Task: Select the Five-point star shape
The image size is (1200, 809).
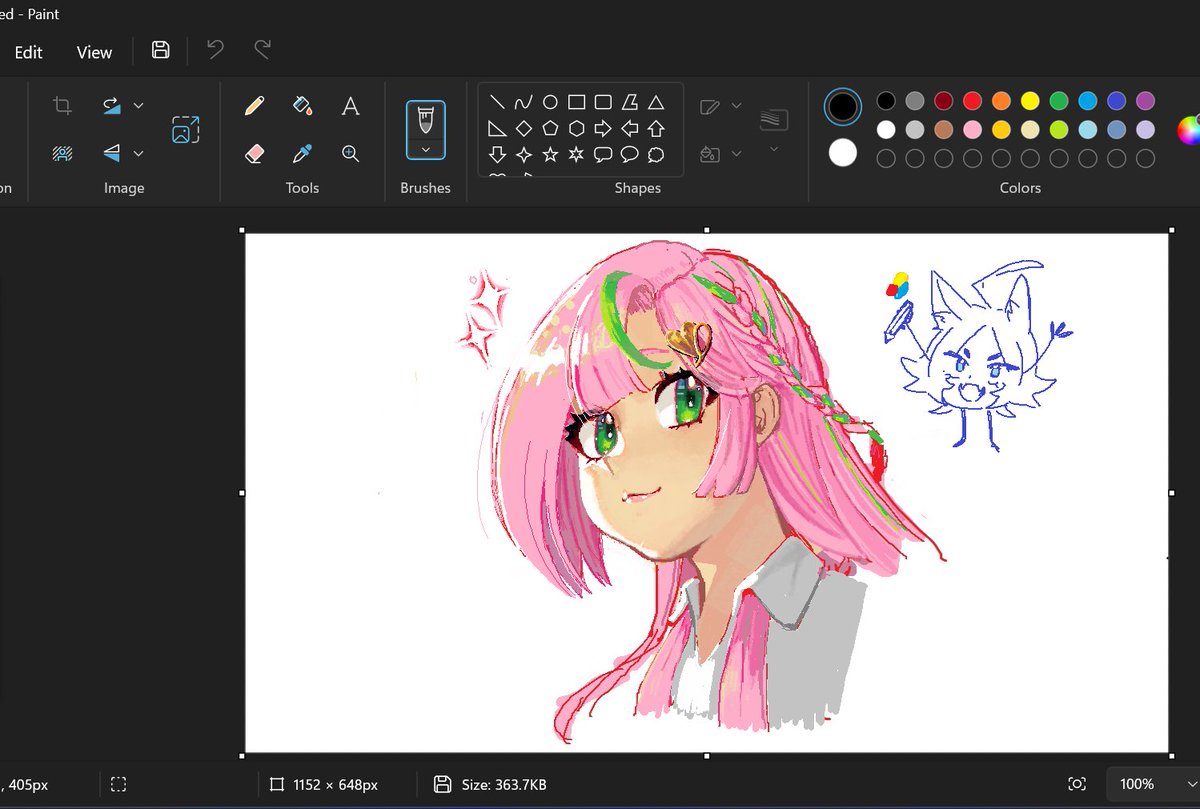Action: coord(550,155)
